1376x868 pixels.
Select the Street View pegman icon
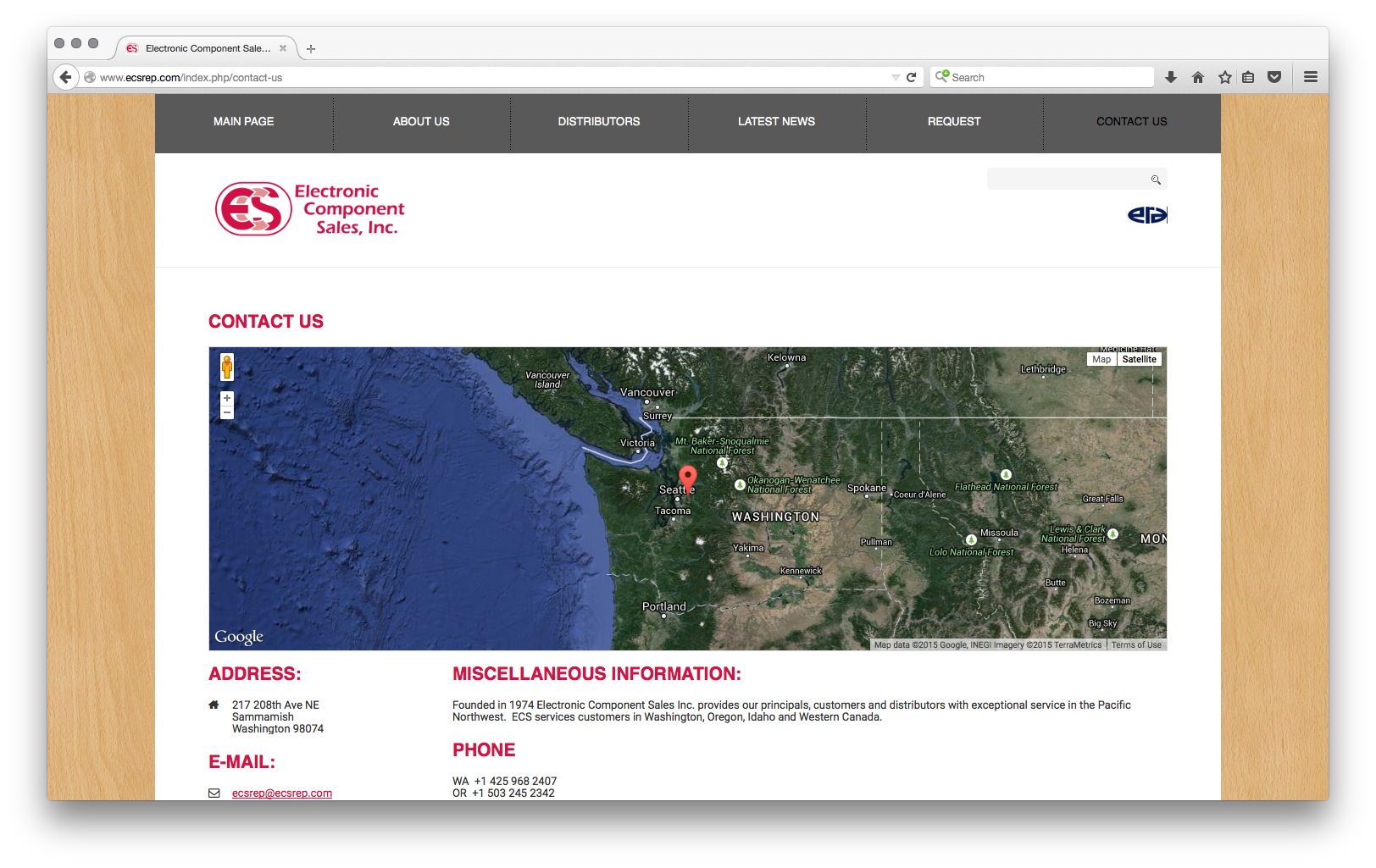227,367
